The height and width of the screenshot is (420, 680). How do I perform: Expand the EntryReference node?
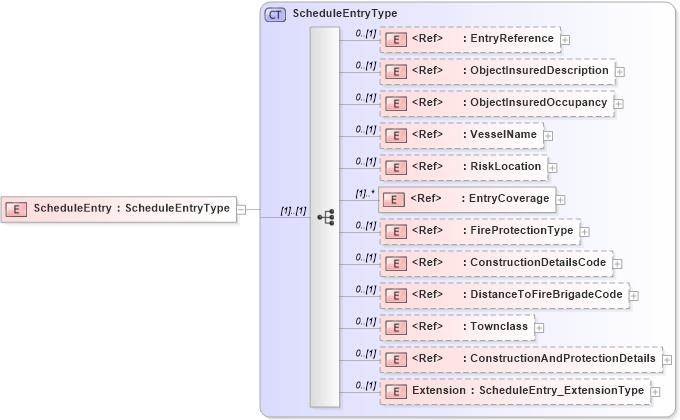pyautogui.click(x=565, y=40)
